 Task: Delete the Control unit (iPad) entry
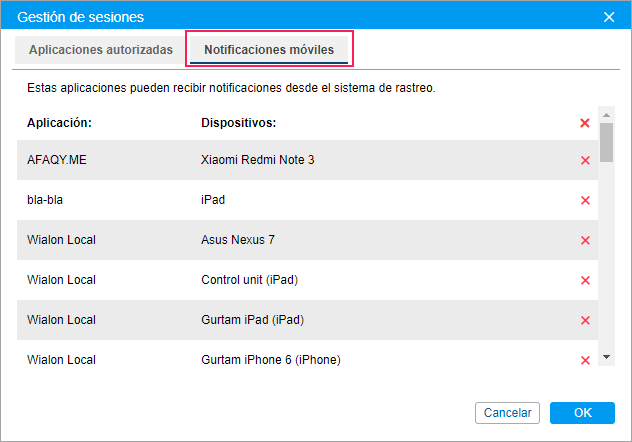coord(585,280)
